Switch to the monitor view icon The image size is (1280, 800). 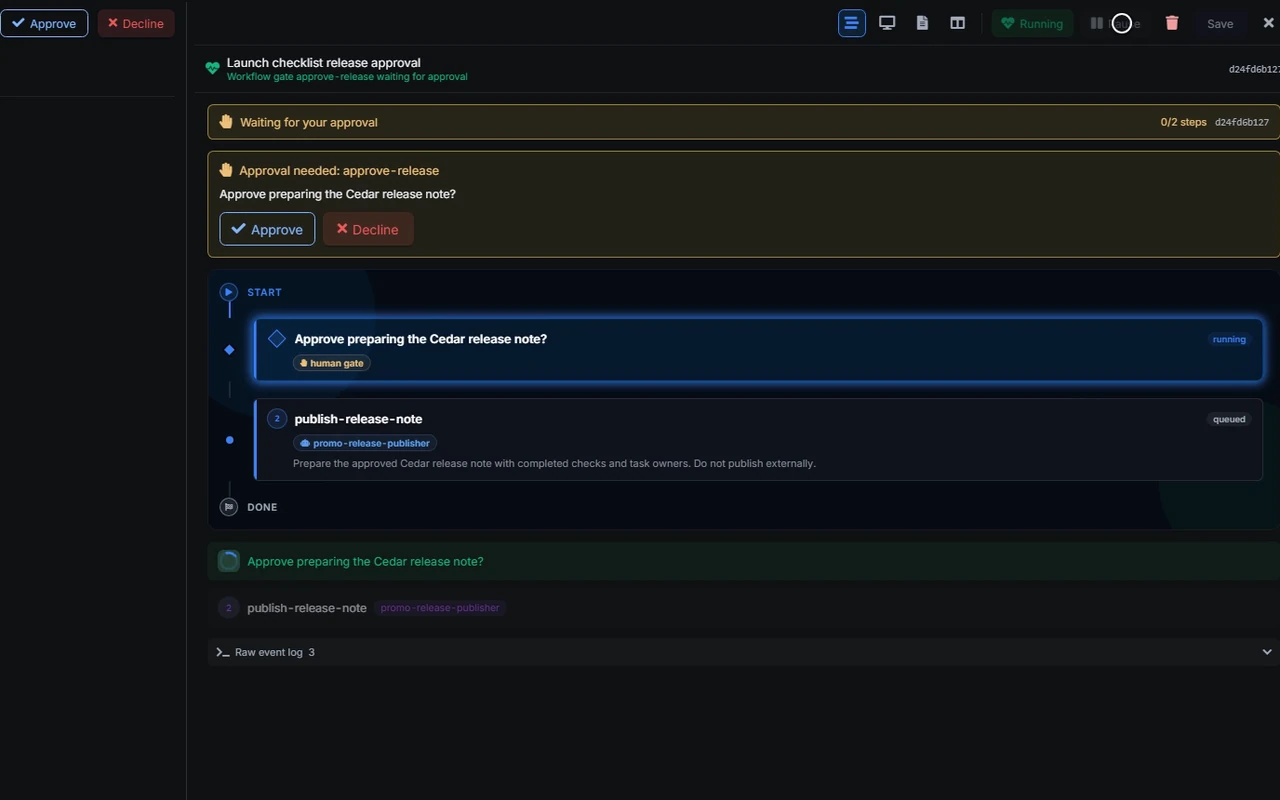pyautogui.click(x=887, y=23)
